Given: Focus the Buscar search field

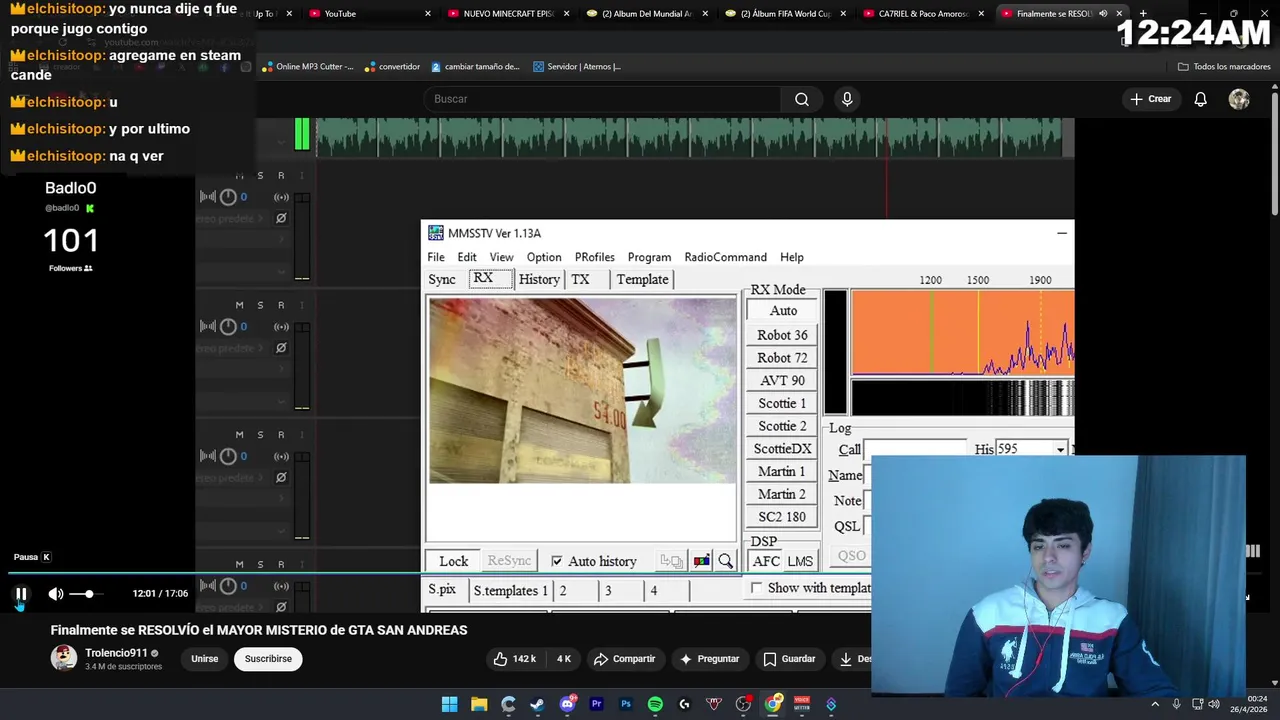Looking at the screenshot, I should coord(603,99).
